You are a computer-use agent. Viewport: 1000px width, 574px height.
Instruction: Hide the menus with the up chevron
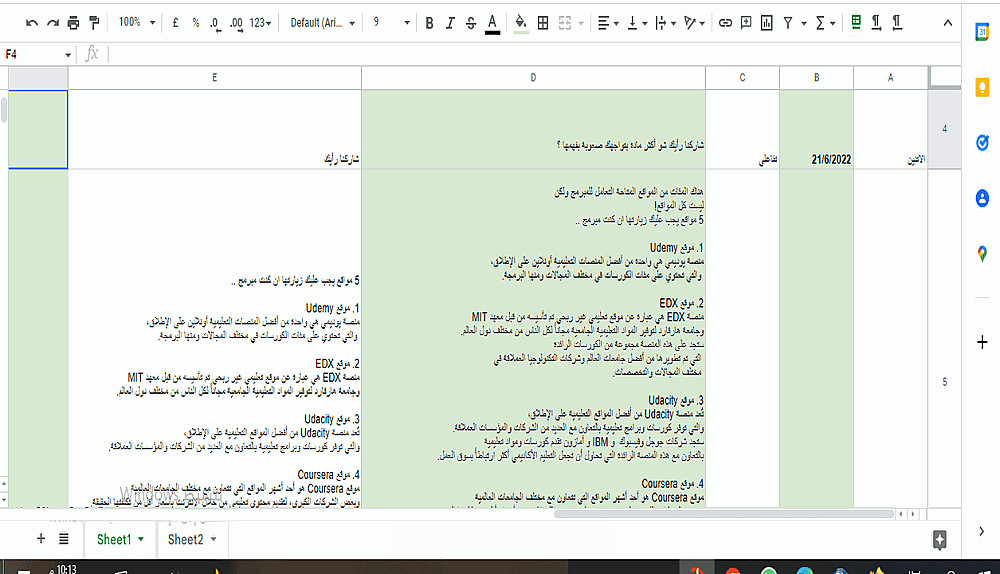coord(948,23)
